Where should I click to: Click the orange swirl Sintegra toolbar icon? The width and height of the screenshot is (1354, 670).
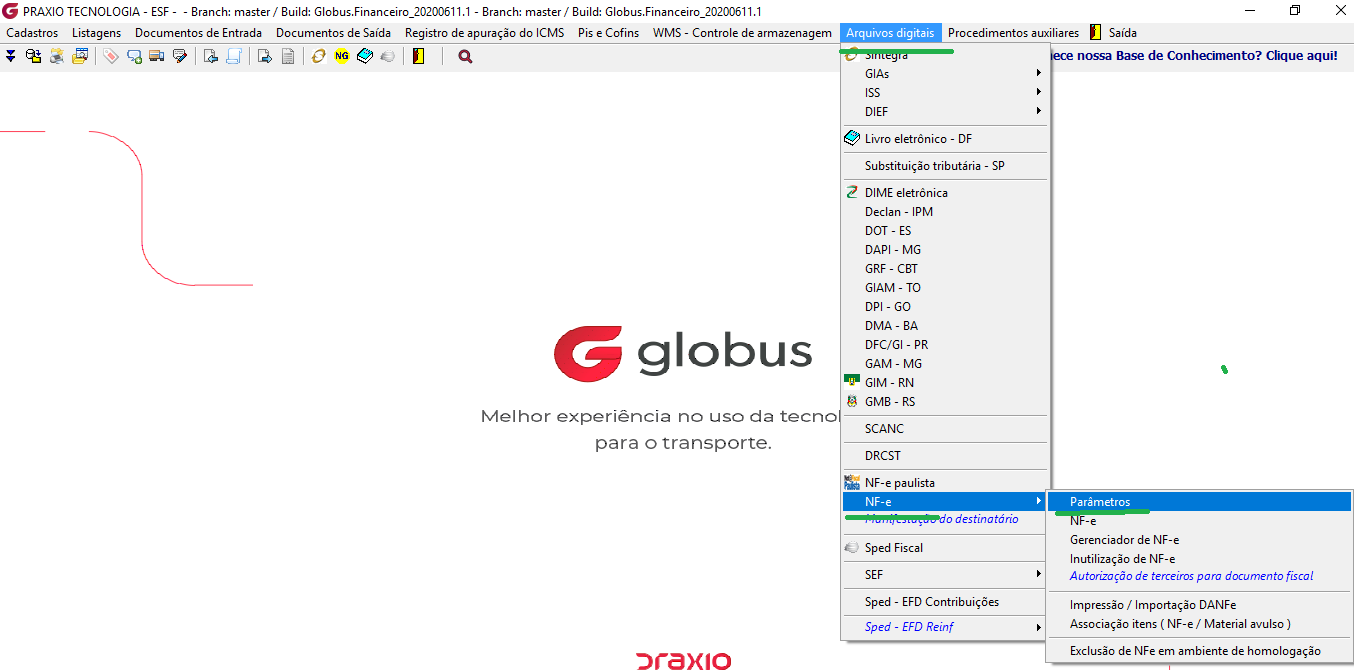click(319, 56)
